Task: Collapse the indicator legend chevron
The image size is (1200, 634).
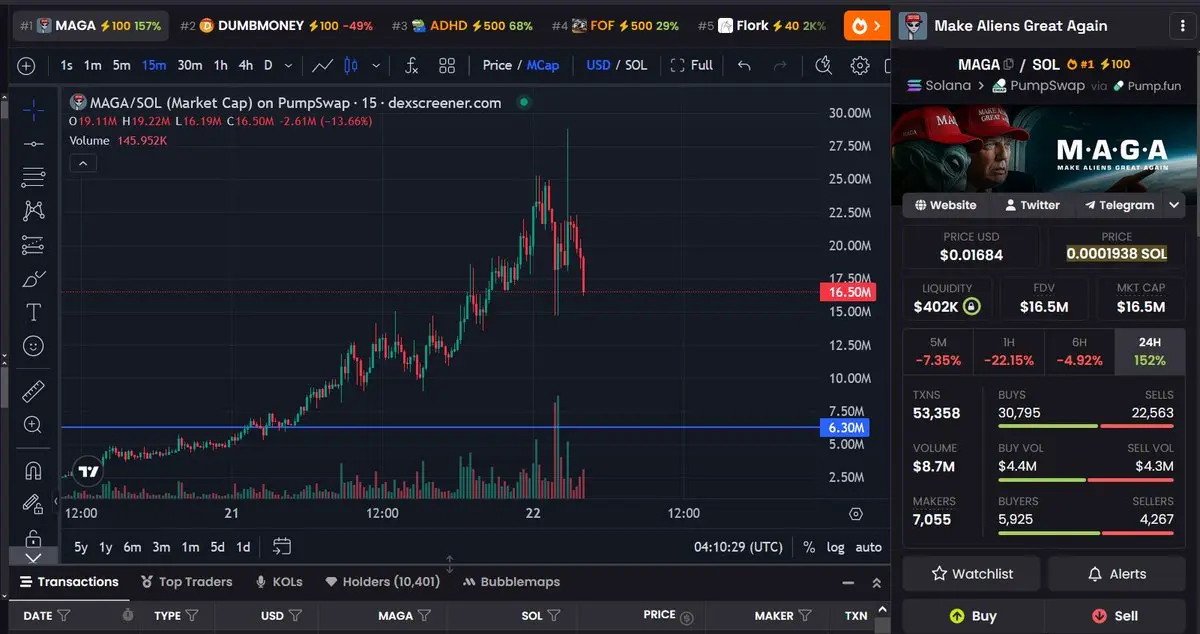Action: 83,163
